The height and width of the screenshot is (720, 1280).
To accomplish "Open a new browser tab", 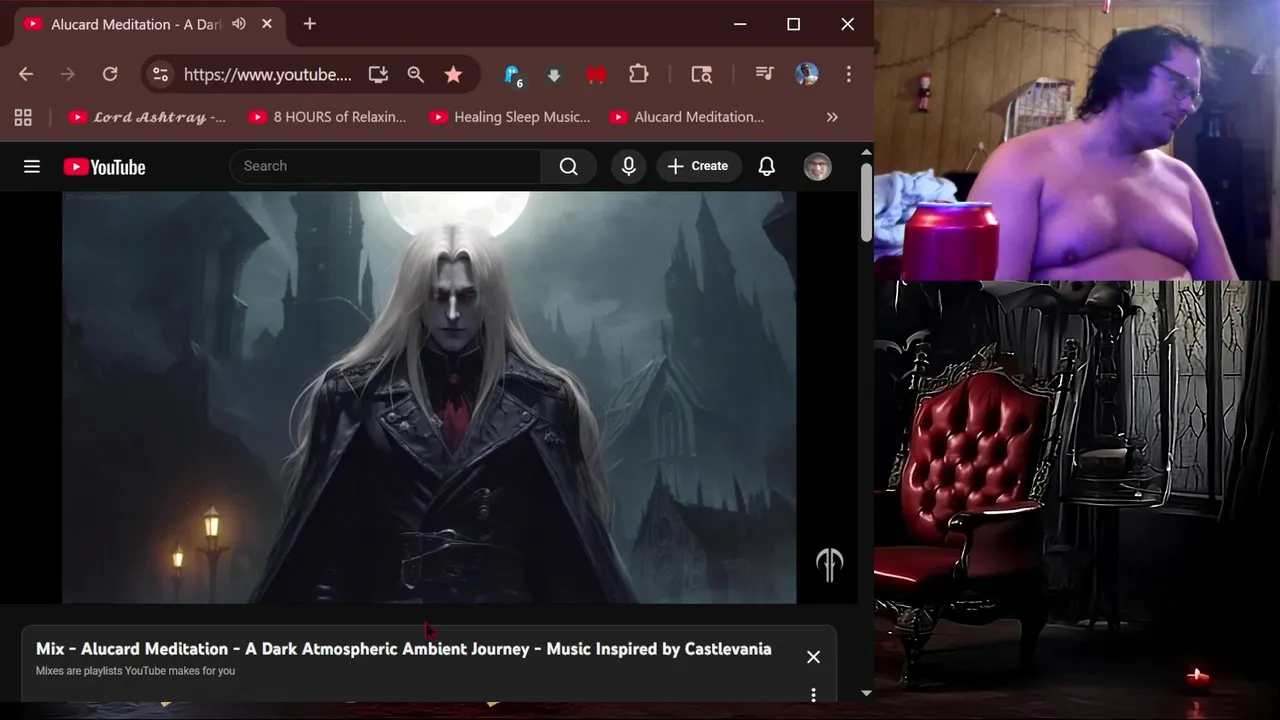I will point(309,24).
